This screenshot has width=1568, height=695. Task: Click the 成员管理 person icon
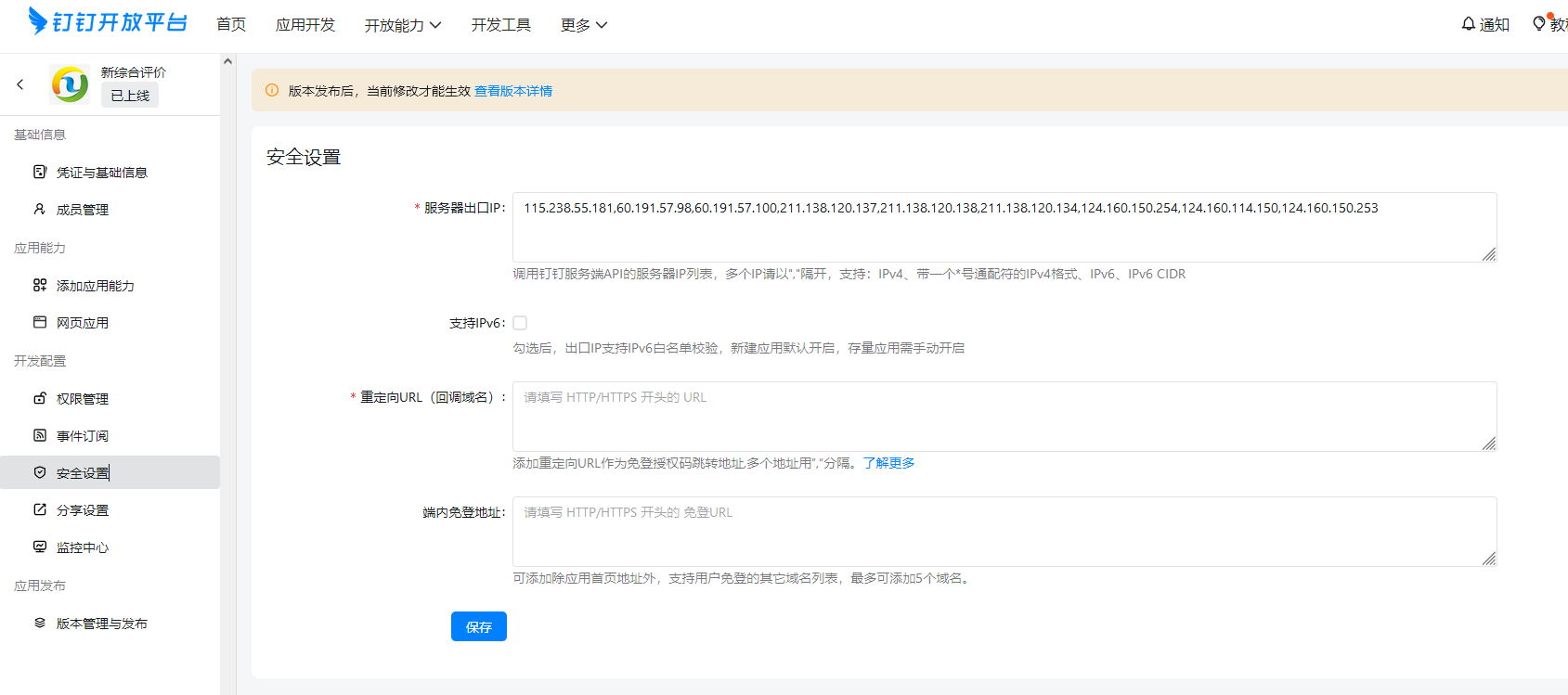coord(40,210)
